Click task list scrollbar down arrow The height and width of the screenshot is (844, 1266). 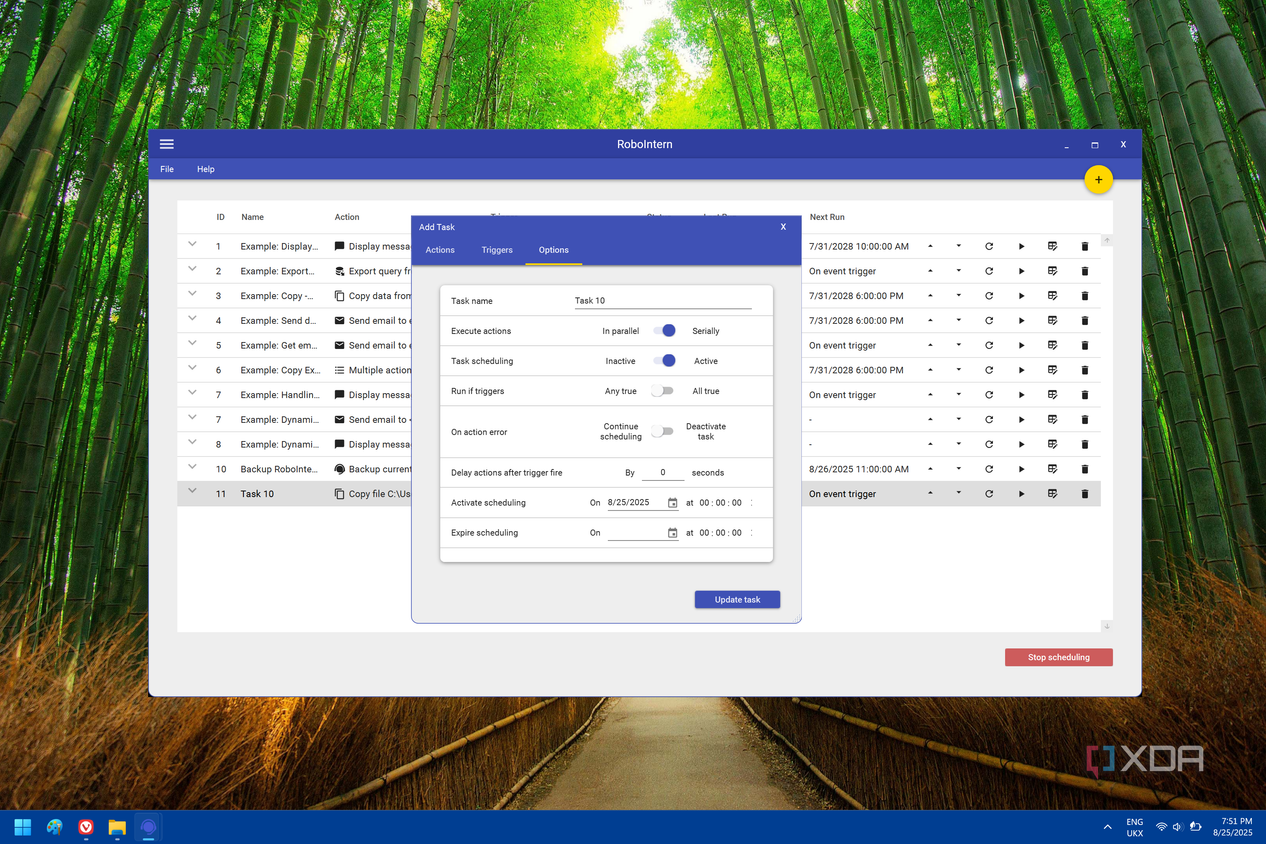(x=1107, y=626)
